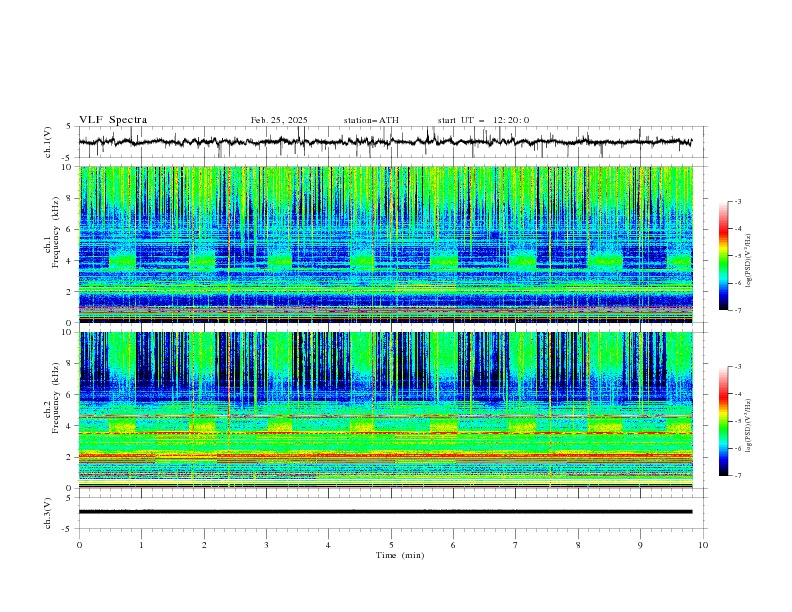Click the "7" tick on the time axis
792x612 pixels.
[x=516, y=545]
